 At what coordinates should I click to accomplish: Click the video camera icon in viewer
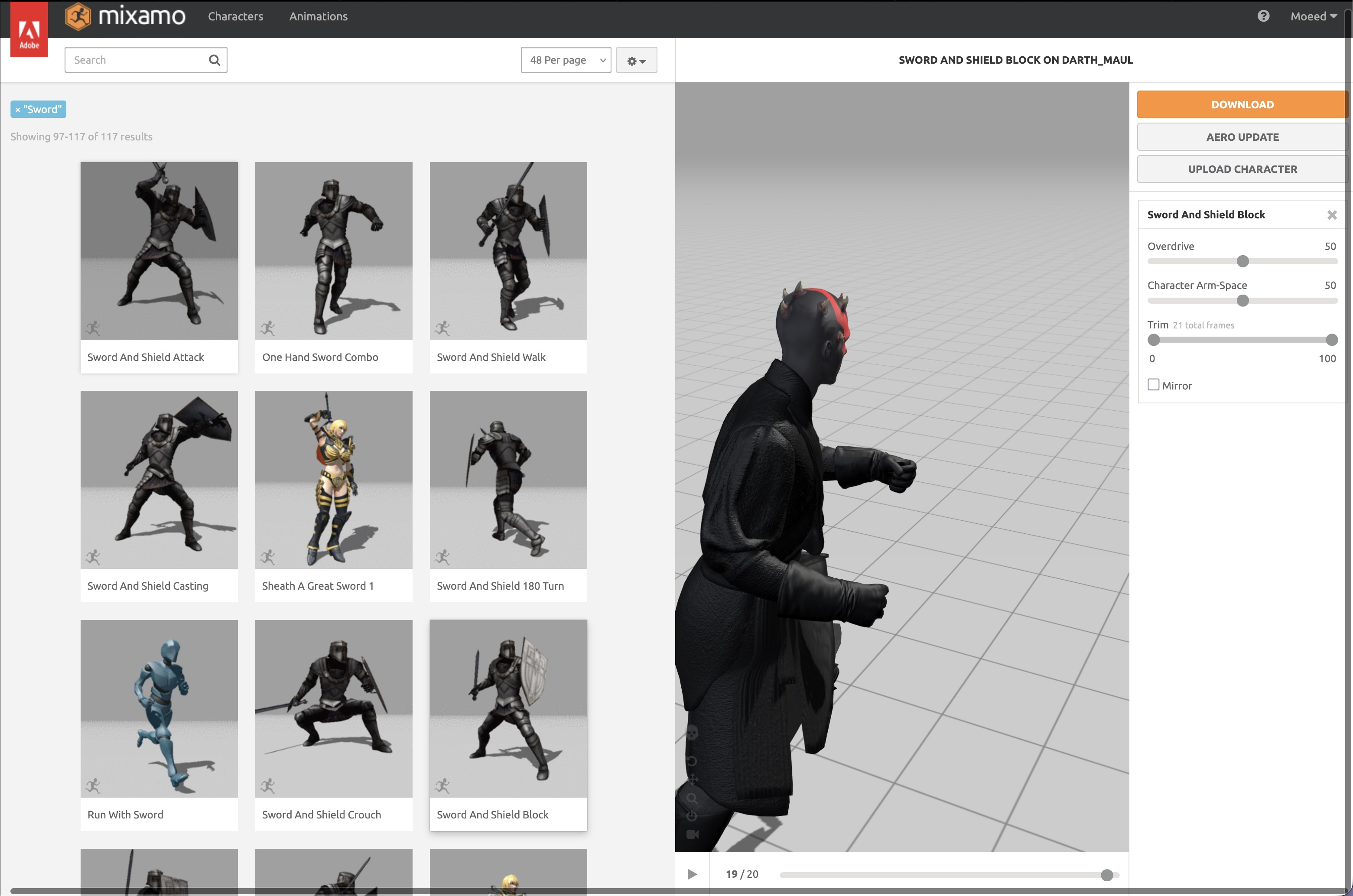pos(692,834)
